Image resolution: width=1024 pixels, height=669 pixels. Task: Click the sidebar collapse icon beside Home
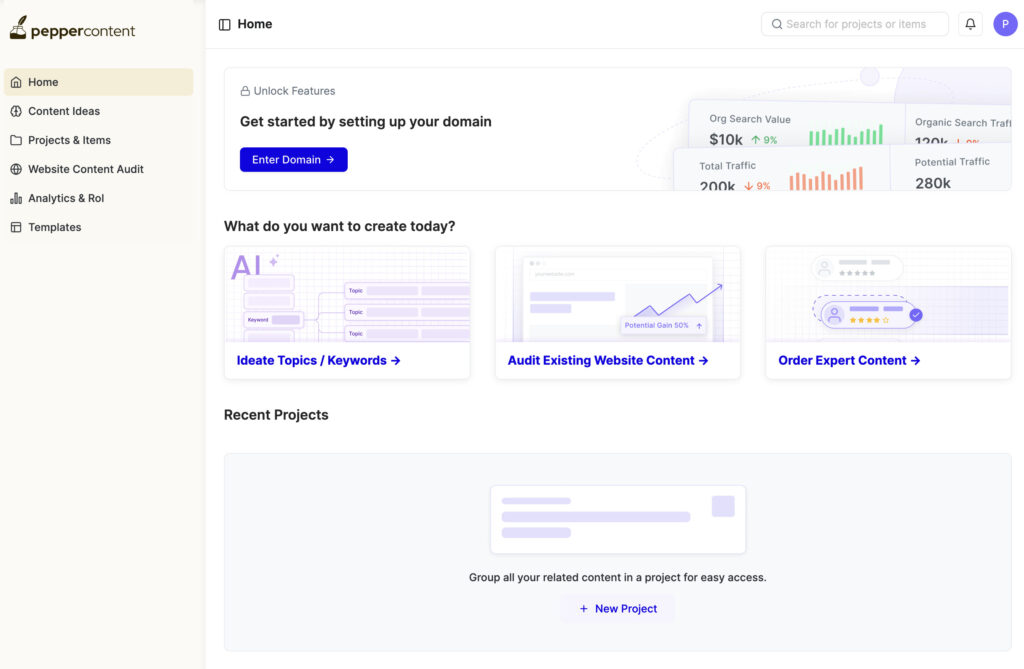click(222, 23)
